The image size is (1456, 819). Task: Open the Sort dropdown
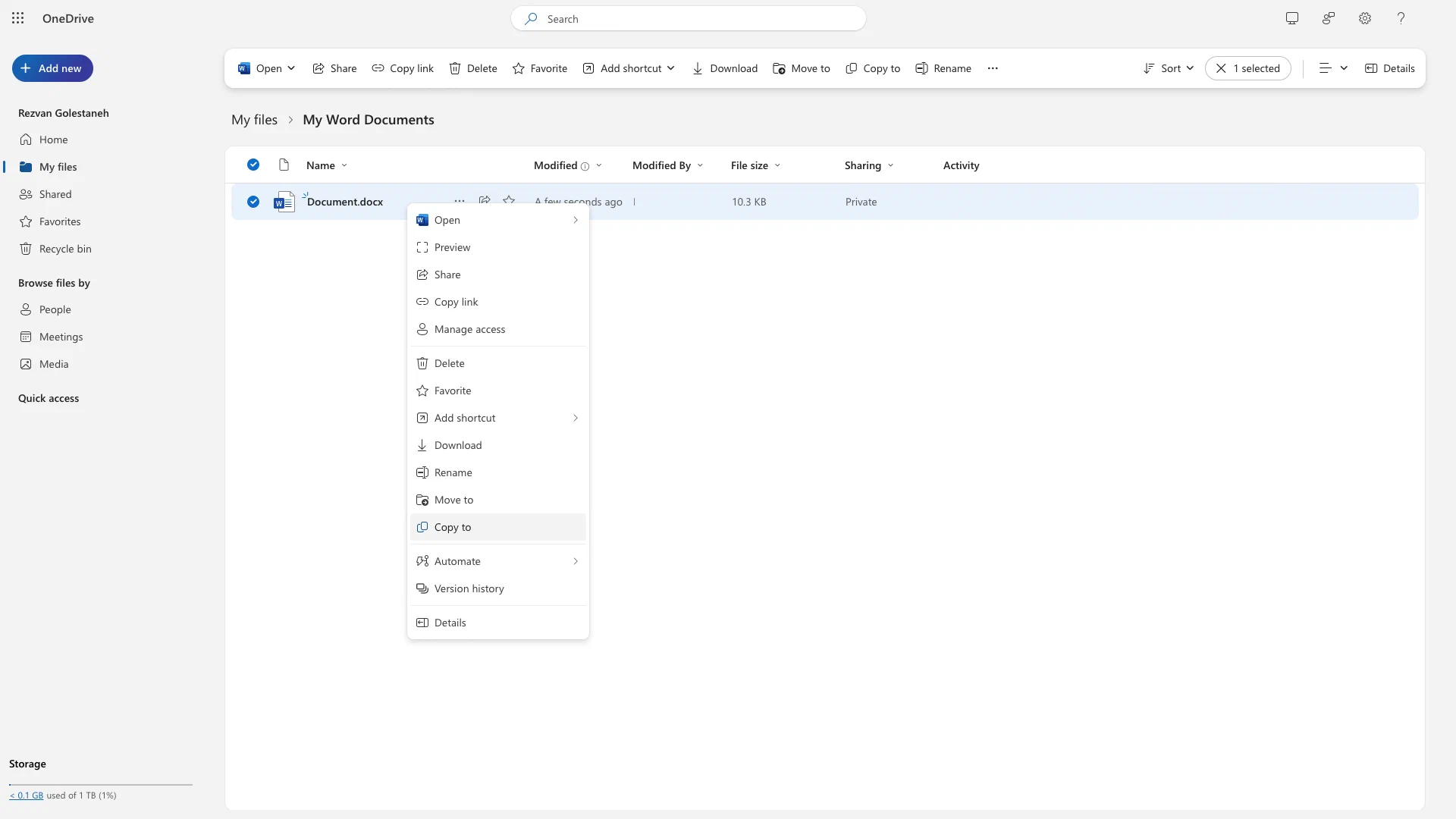[1169, 68]
